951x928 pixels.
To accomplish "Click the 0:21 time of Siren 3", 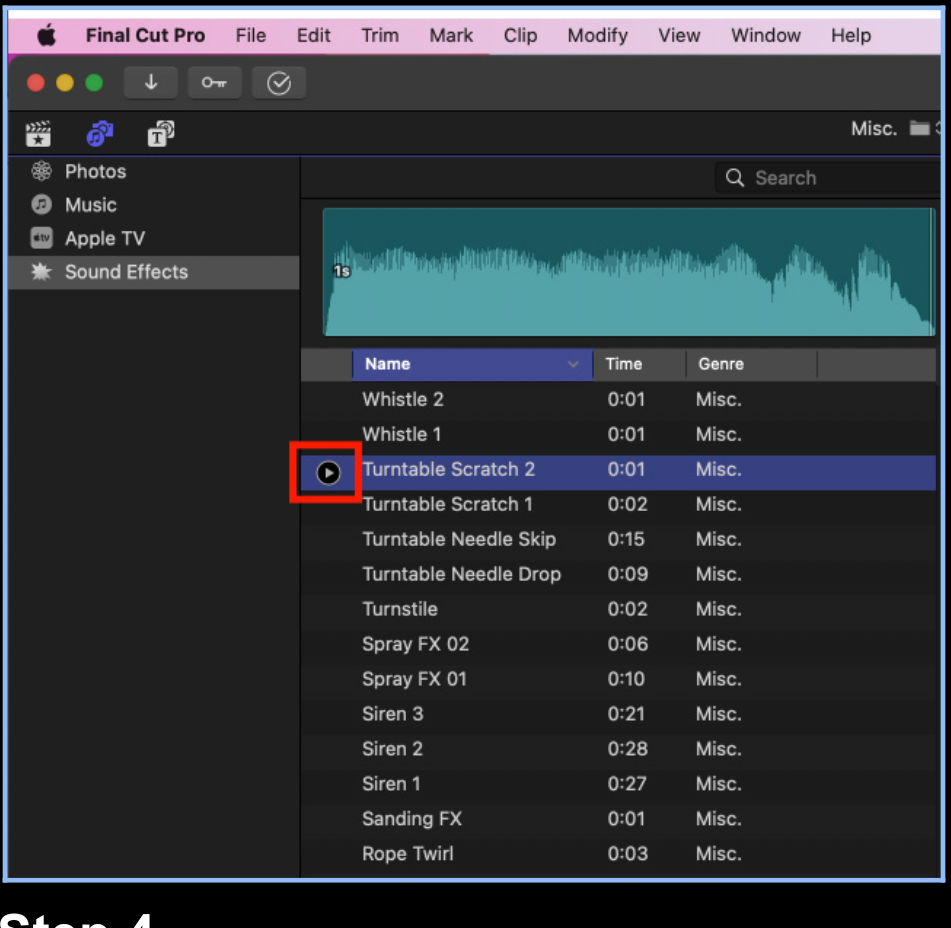I will coord(626,714).
